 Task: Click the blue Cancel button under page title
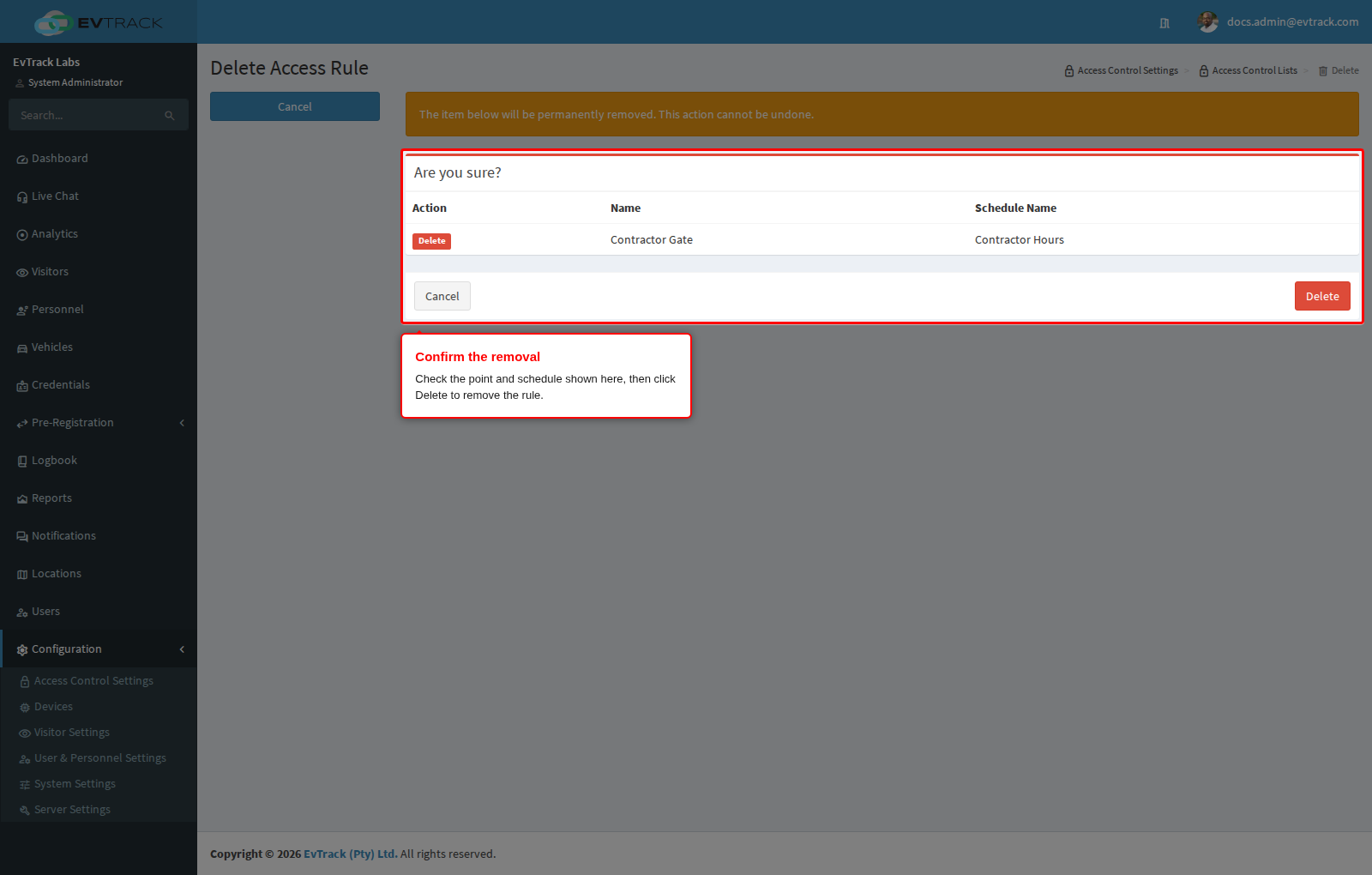tap(295, 106)
